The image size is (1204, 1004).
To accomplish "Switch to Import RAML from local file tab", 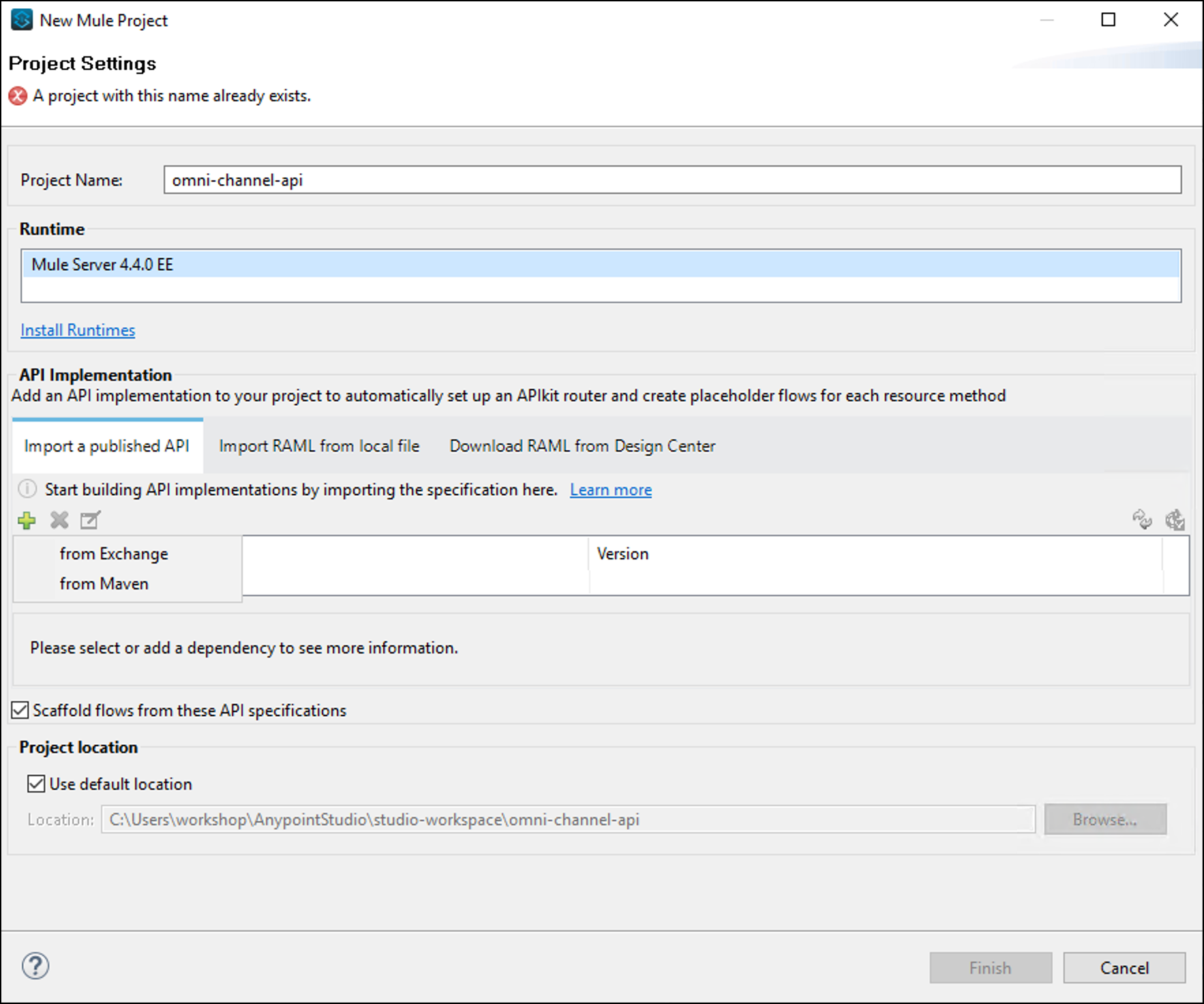I will click(x=319, y=446).
